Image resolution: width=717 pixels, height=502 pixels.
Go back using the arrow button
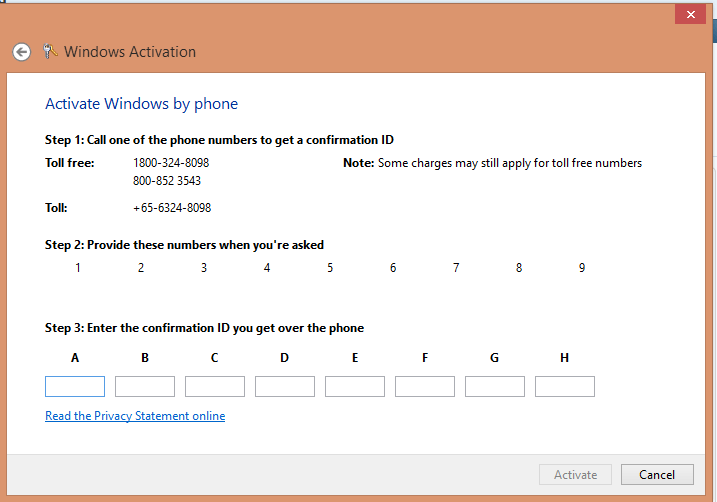tap(21, 52)
